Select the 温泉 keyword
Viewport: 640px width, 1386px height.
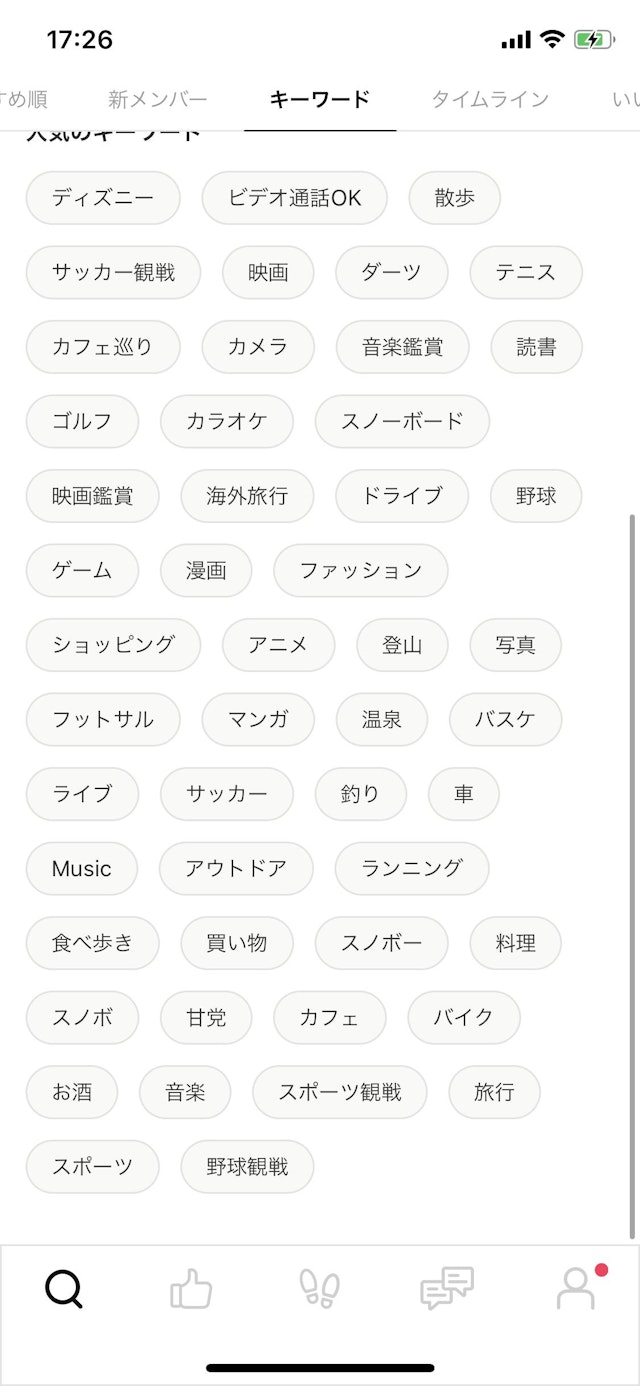pos(382,719)
